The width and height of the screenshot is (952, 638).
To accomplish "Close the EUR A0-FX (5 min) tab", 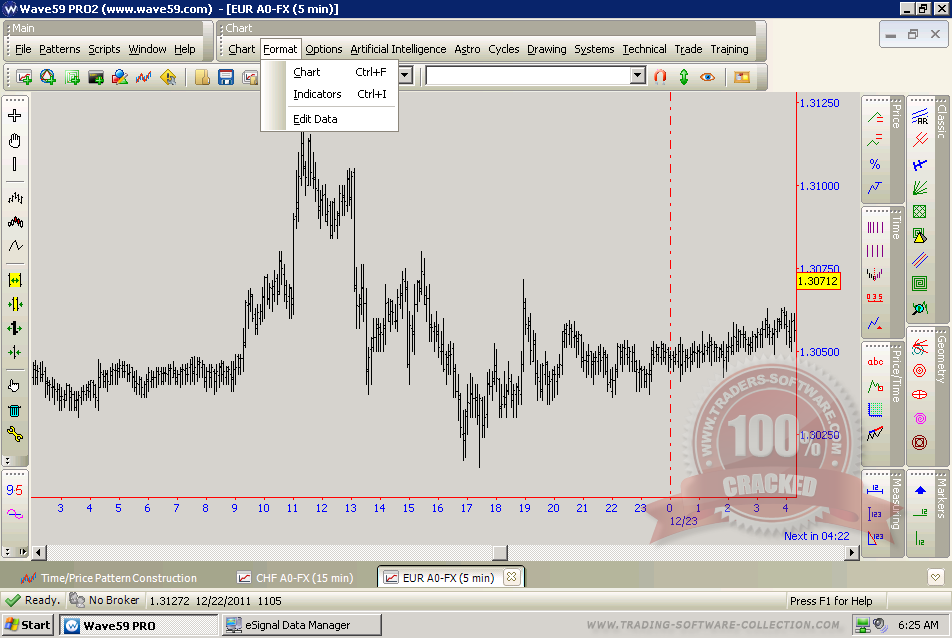I will click(510, 577).
